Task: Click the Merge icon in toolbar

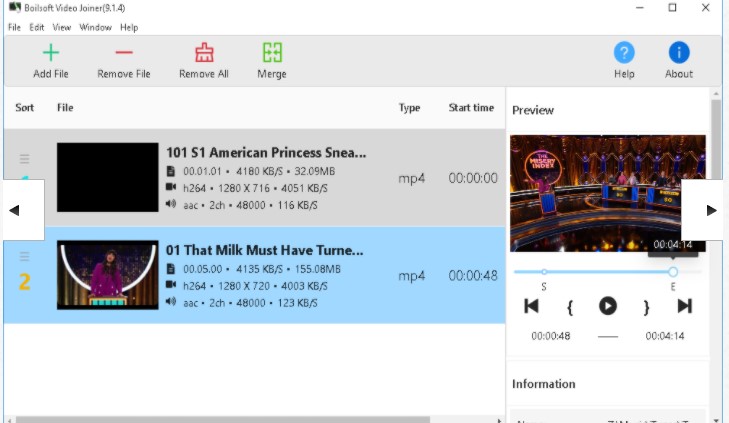Action: [x=271, y=53]
